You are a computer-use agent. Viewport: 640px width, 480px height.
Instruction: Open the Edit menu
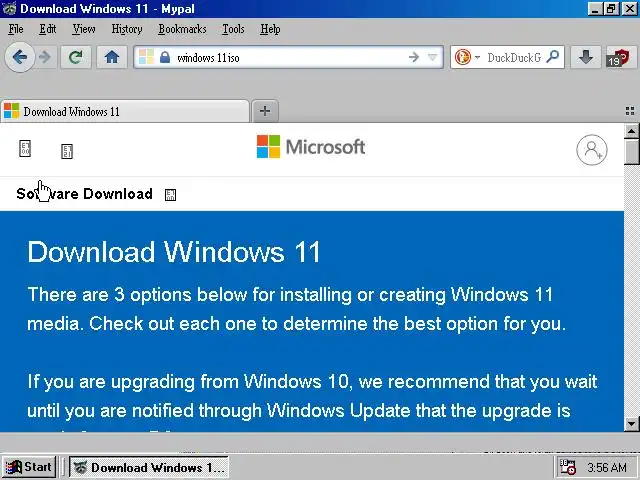(x=47, y=29)
